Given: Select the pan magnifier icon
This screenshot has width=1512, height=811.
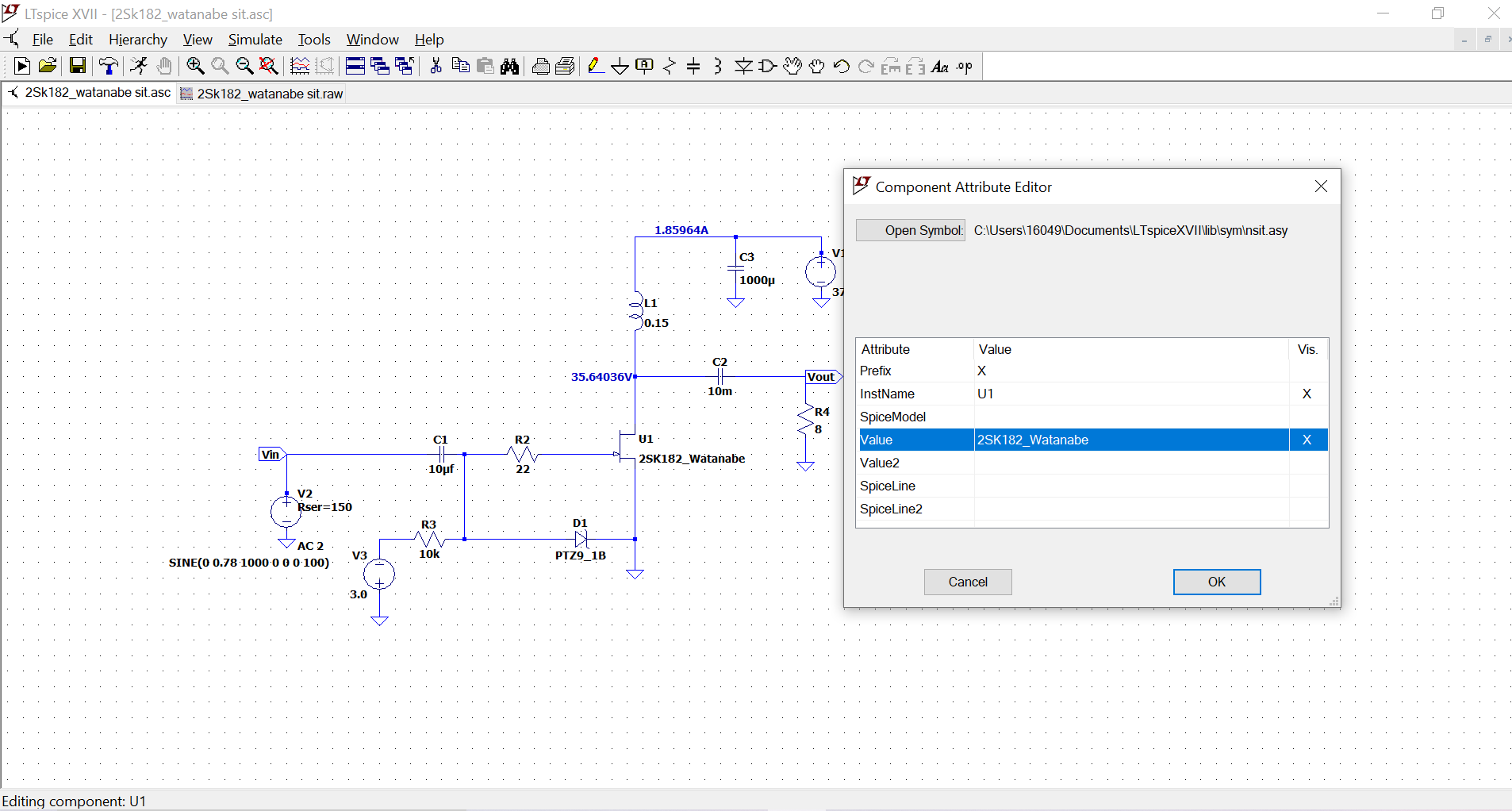Looking at the screenshot, I should point(220,67).
